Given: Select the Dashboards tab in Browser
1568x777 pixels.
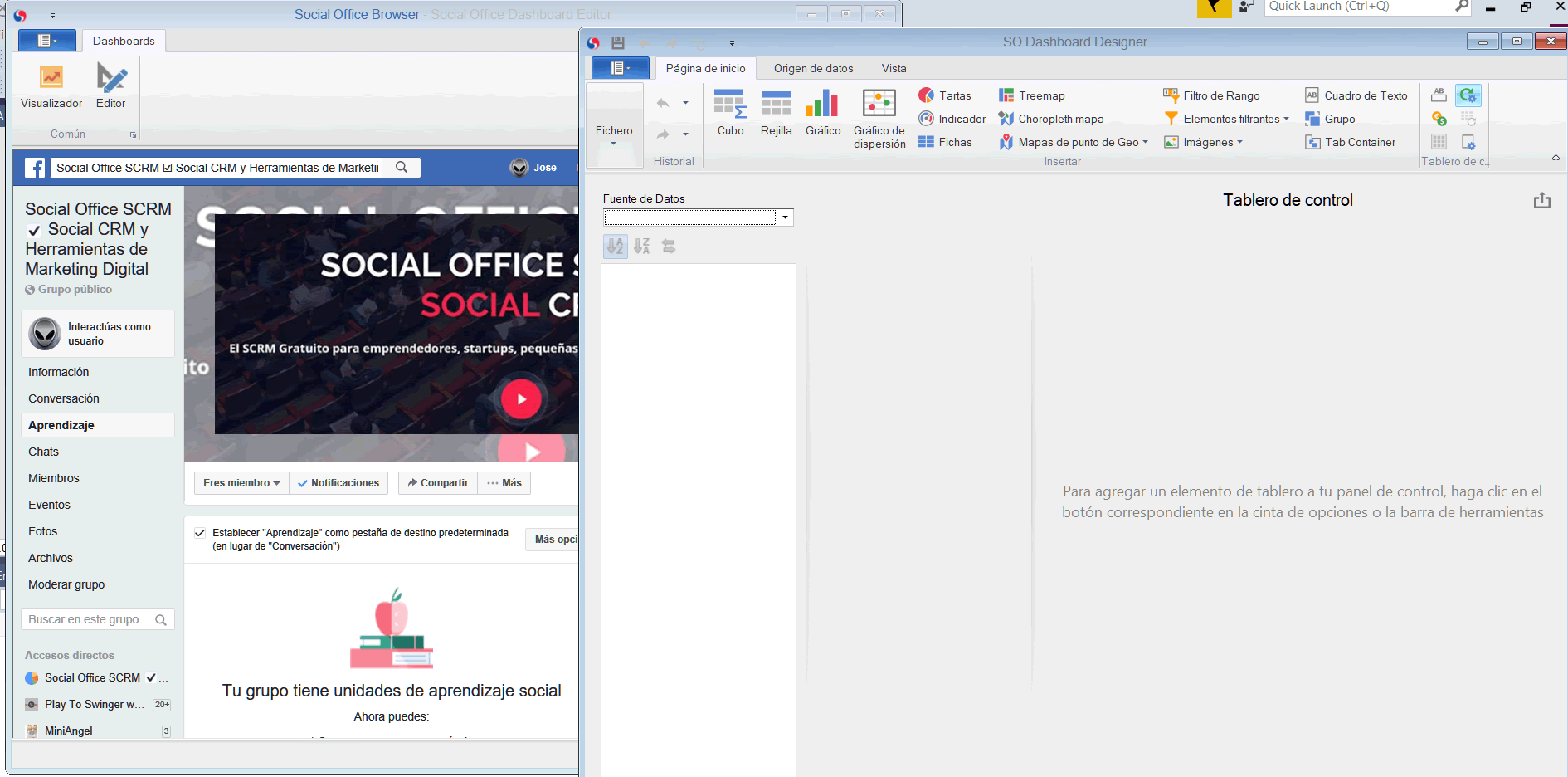Looking at the screenshot, I should [x=124, y=41].
